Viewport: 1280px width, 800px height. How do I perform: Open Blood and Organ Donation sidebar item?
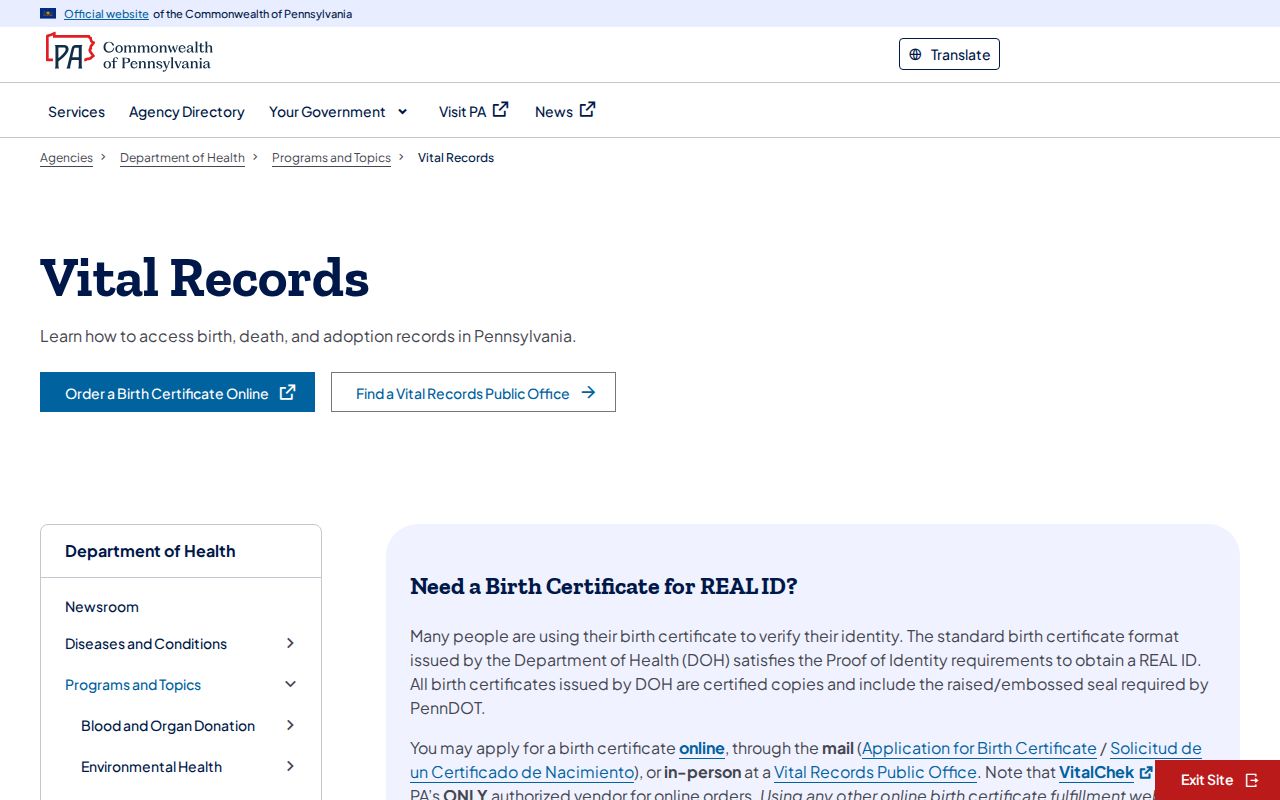point(168,726)
